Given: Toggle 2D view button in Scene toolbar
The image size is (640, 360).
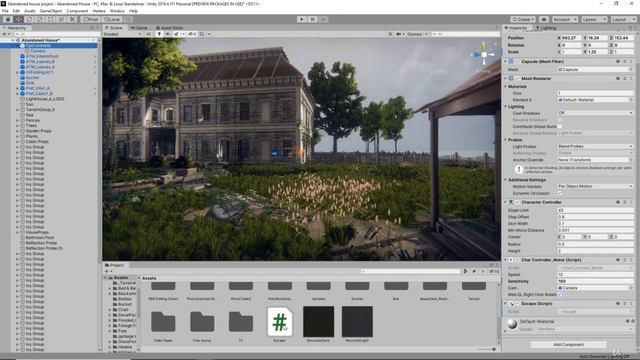Looking at the screenshot, I should point(149,34).
